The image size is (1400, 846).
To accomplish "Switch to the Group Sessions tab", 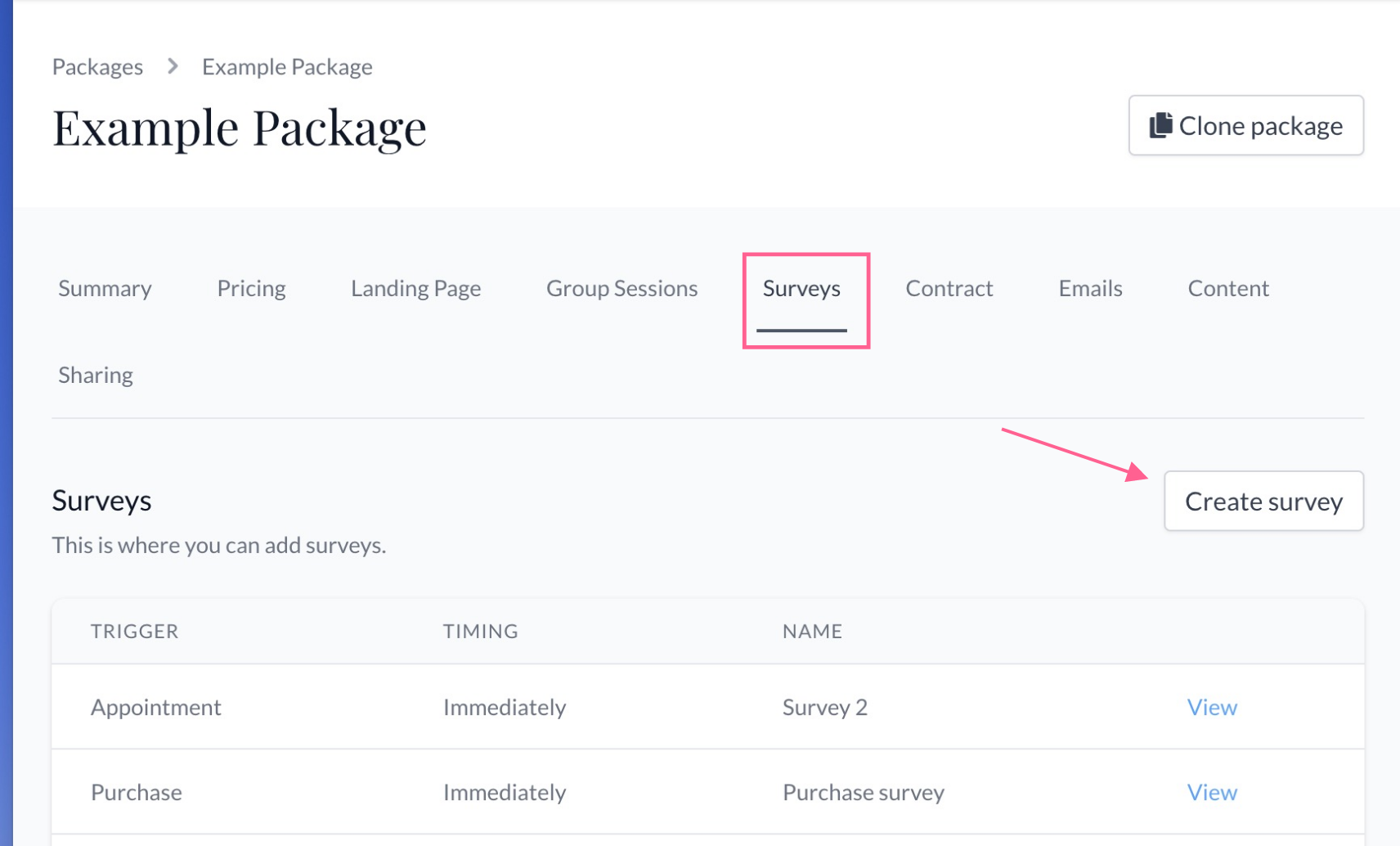I will point(621,288).
